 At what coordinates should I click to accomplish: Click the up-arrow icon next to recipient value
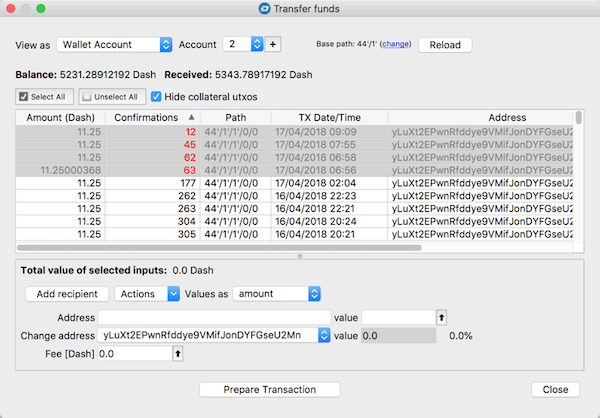441,317
